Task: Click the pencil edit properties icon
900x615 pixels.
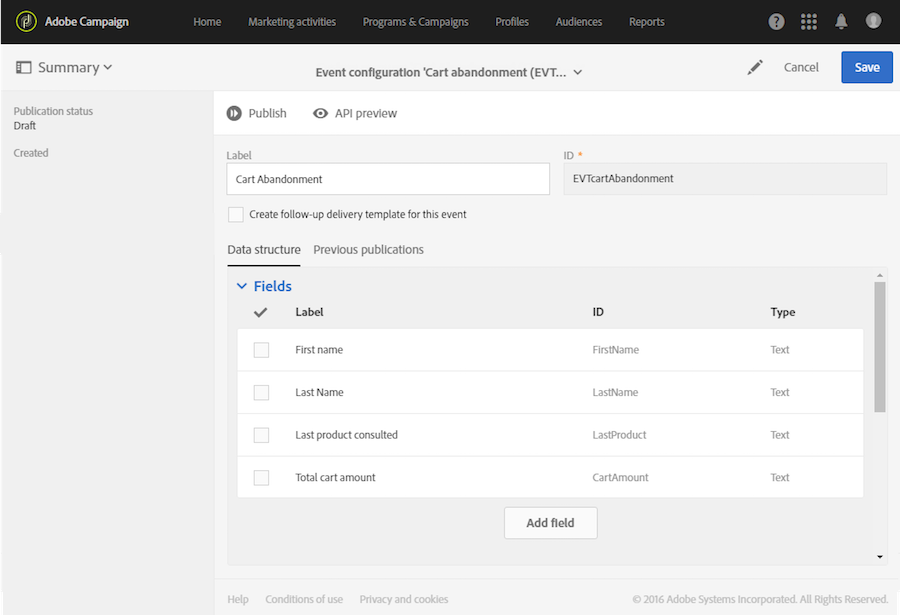Action: click(x=755, y=67)
